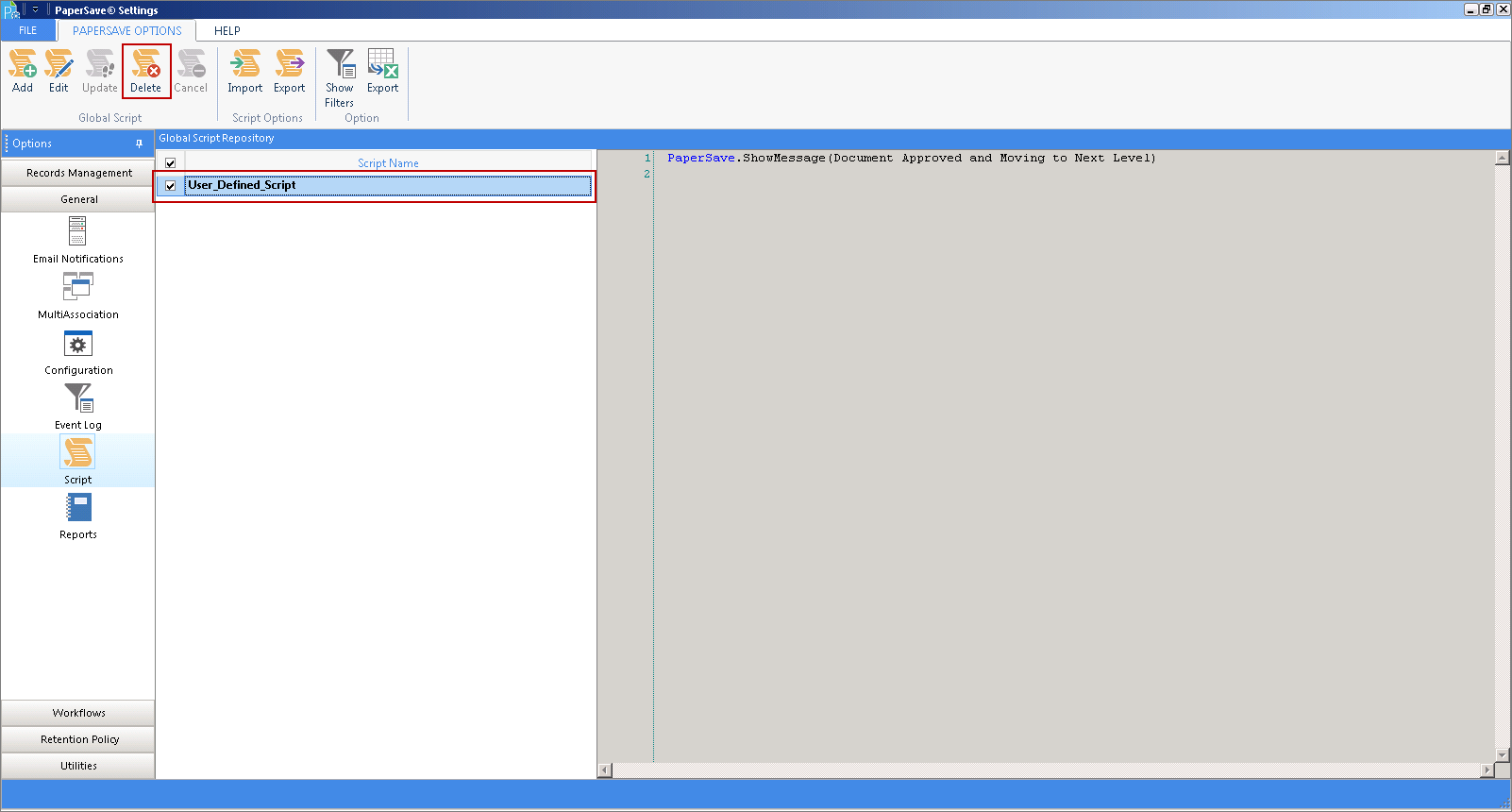Viewport: 1512px width, 812px height.
Task: Expand the Retention Policy section
Action: click(78, 739)
